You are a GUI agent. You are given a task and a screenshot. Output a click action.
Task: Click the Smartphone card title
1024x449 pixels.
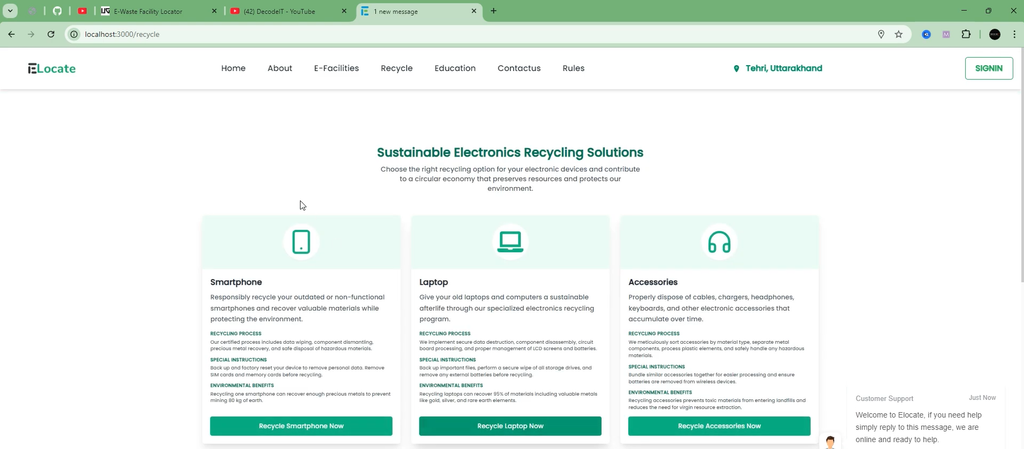236,283
